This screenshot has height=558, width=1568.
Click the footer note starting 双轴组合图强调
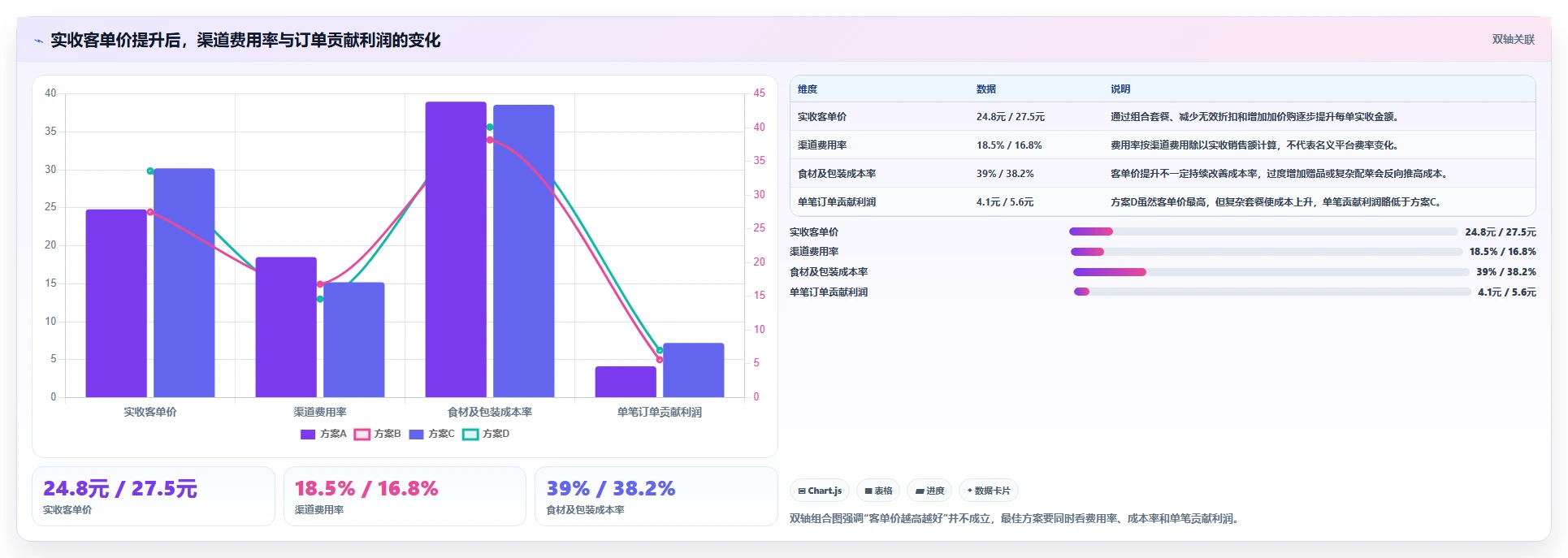click(x=1016, y=519)
